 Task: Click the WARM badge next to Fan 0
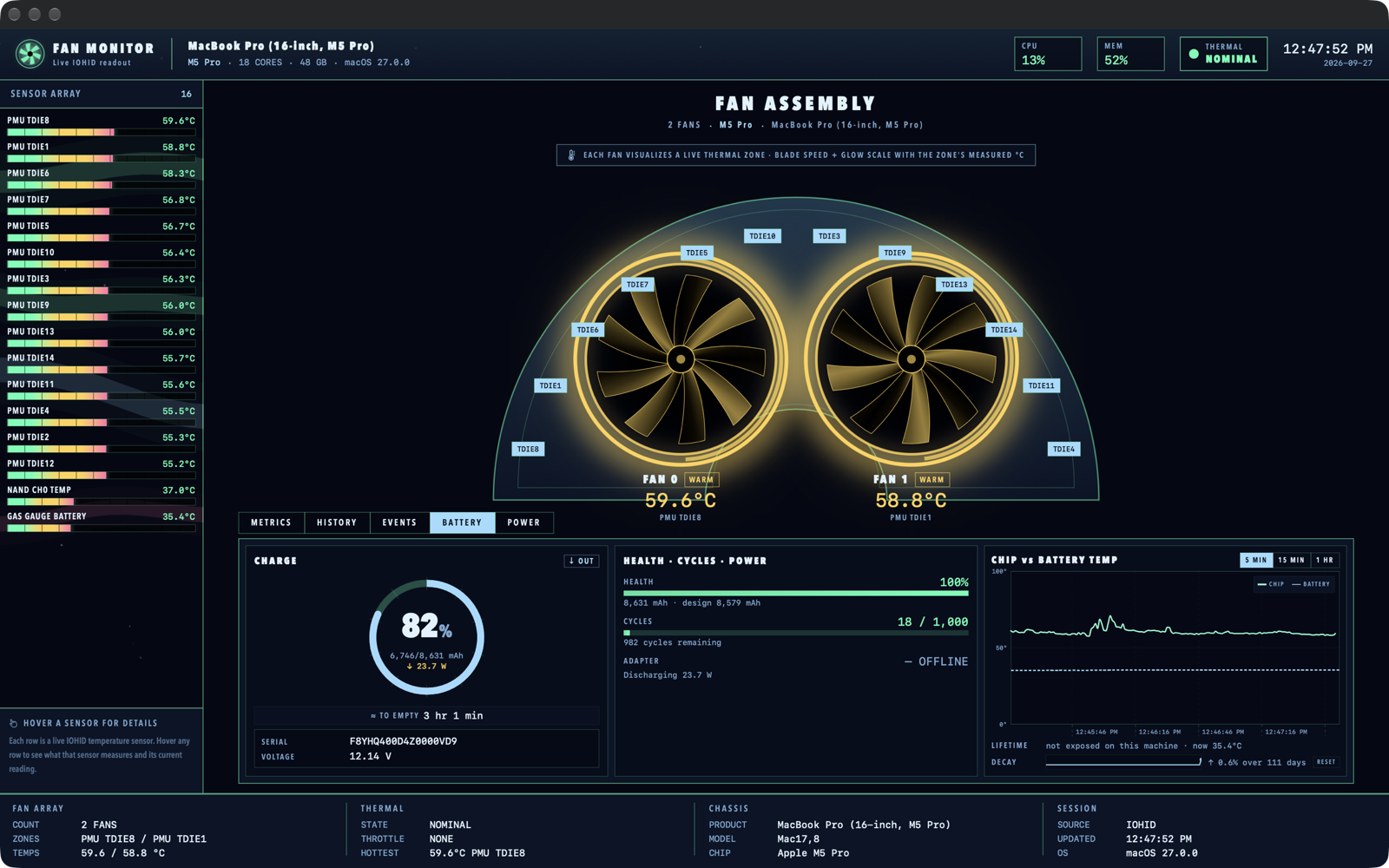[x=701, y=480]
